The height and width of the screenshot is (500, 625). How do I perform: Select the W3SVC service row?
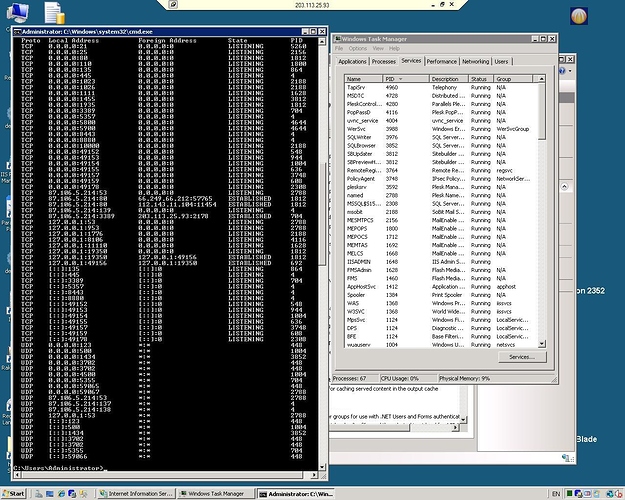(x=441, y=311)
